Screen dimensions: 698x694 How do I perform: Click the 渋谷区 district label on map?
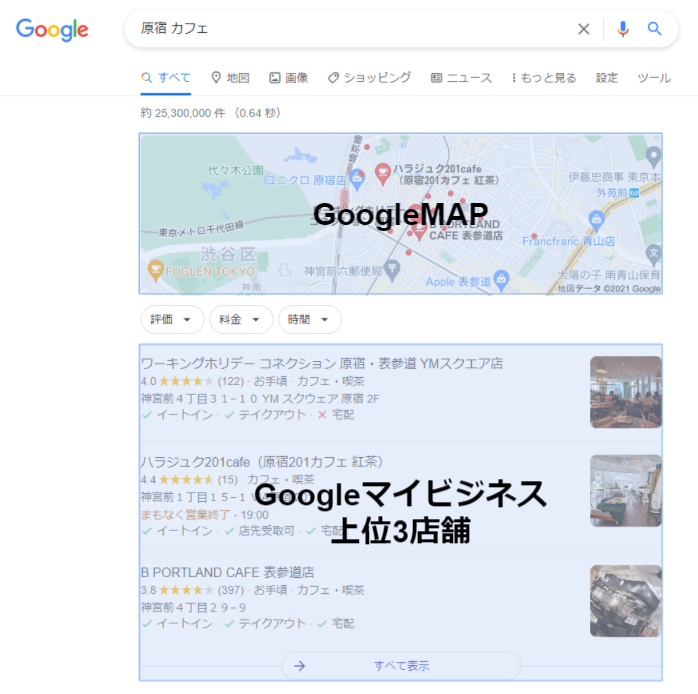point(228,255)
